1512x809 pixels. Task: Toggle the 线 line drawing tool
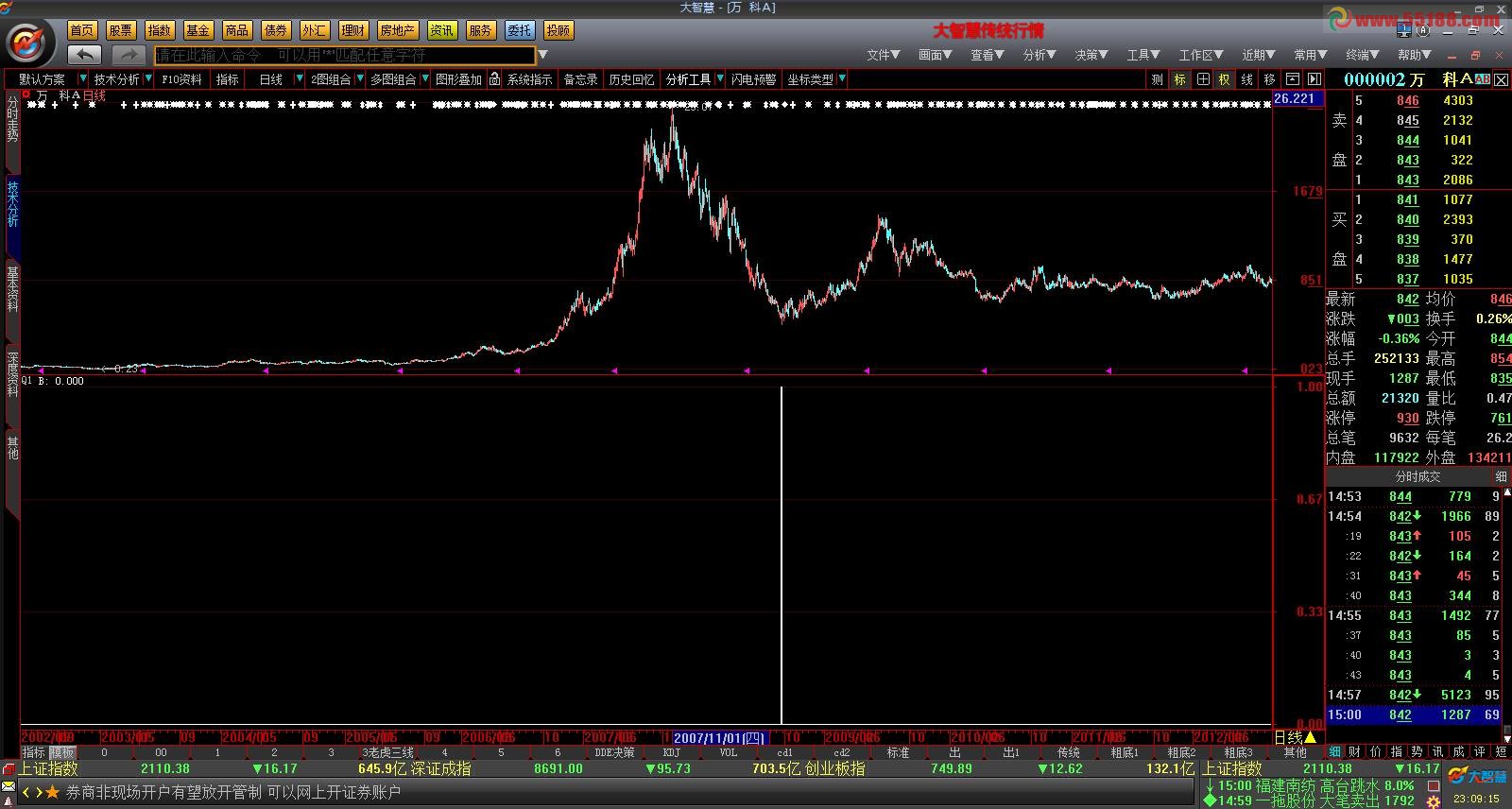coord(1247,79)
